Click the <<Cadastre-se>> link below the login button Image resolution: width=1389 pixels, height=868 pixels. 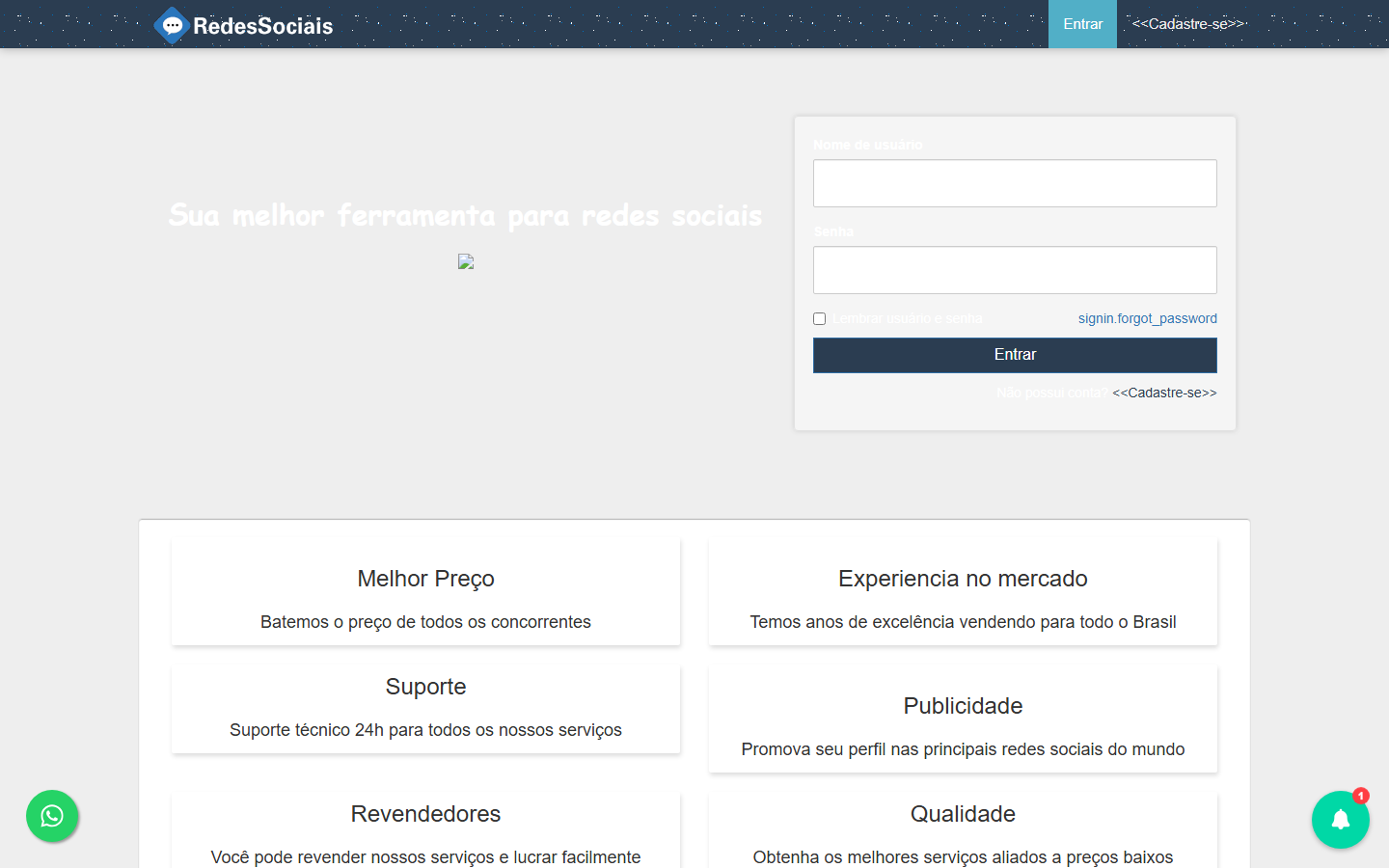(1164, 393)
